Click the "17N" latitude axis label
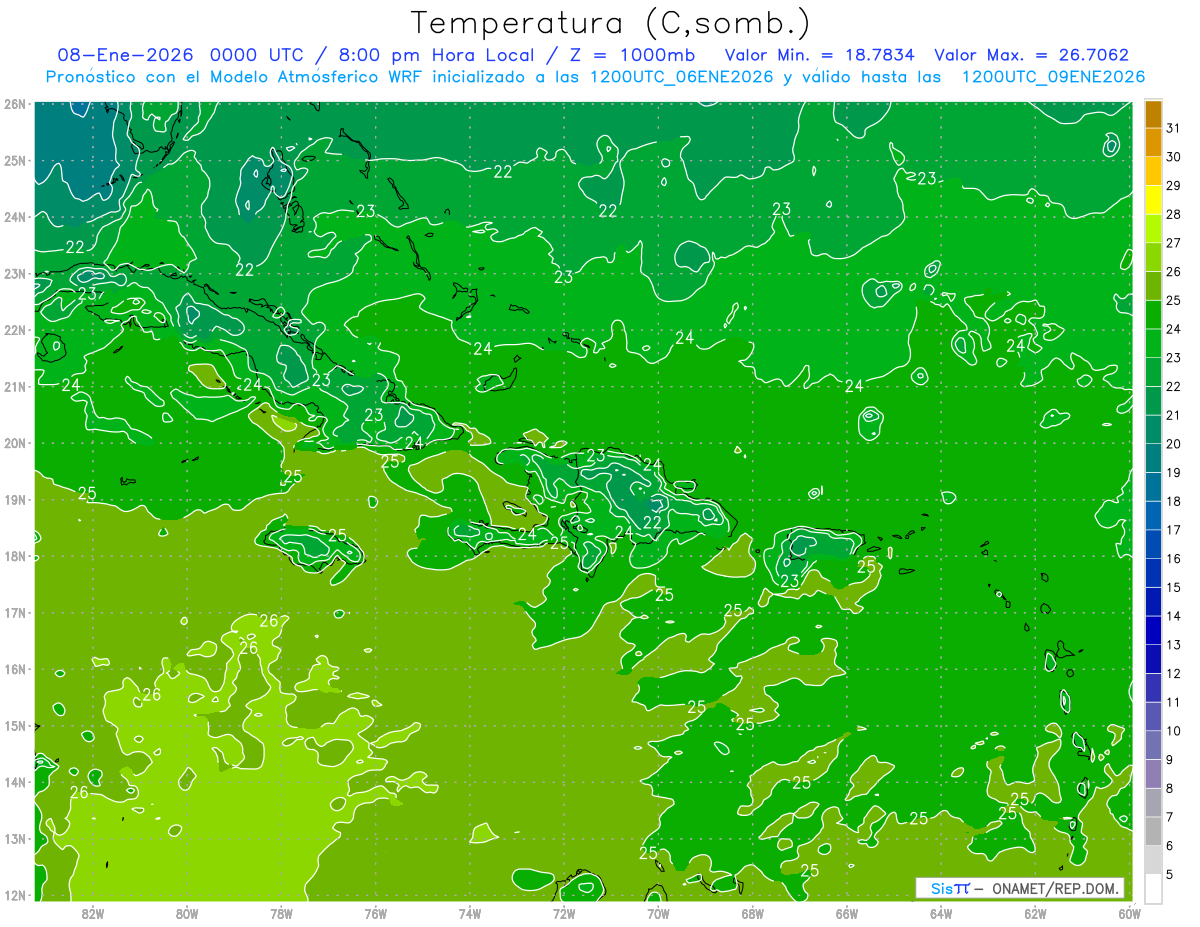Screen dimensions: 1200x927 15,612
